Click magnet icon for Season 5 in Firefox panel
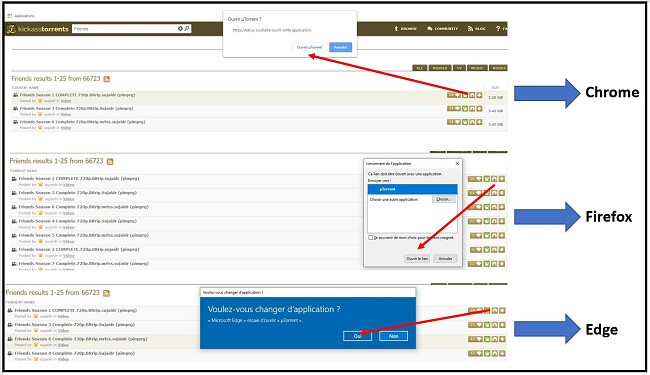The width and height of the screenshot is (650, 375). (x=494, y=235)
